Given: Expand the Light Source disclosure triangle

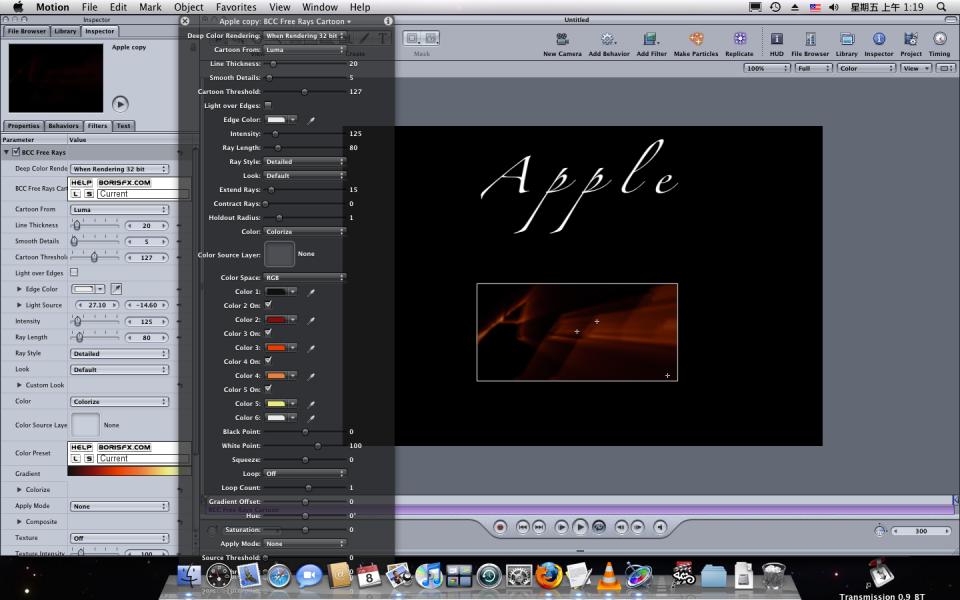Looking at the screenshot, I should point(19,305).
